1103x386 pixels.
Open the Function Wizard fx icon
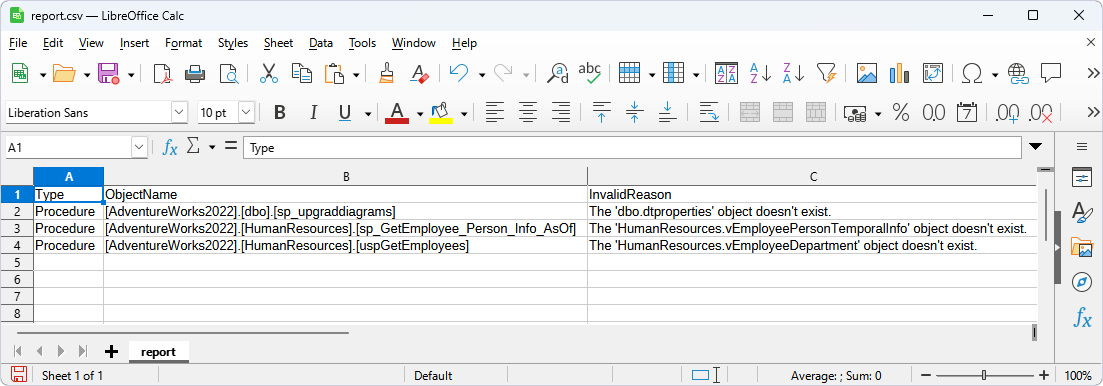[x=170, y=147]
